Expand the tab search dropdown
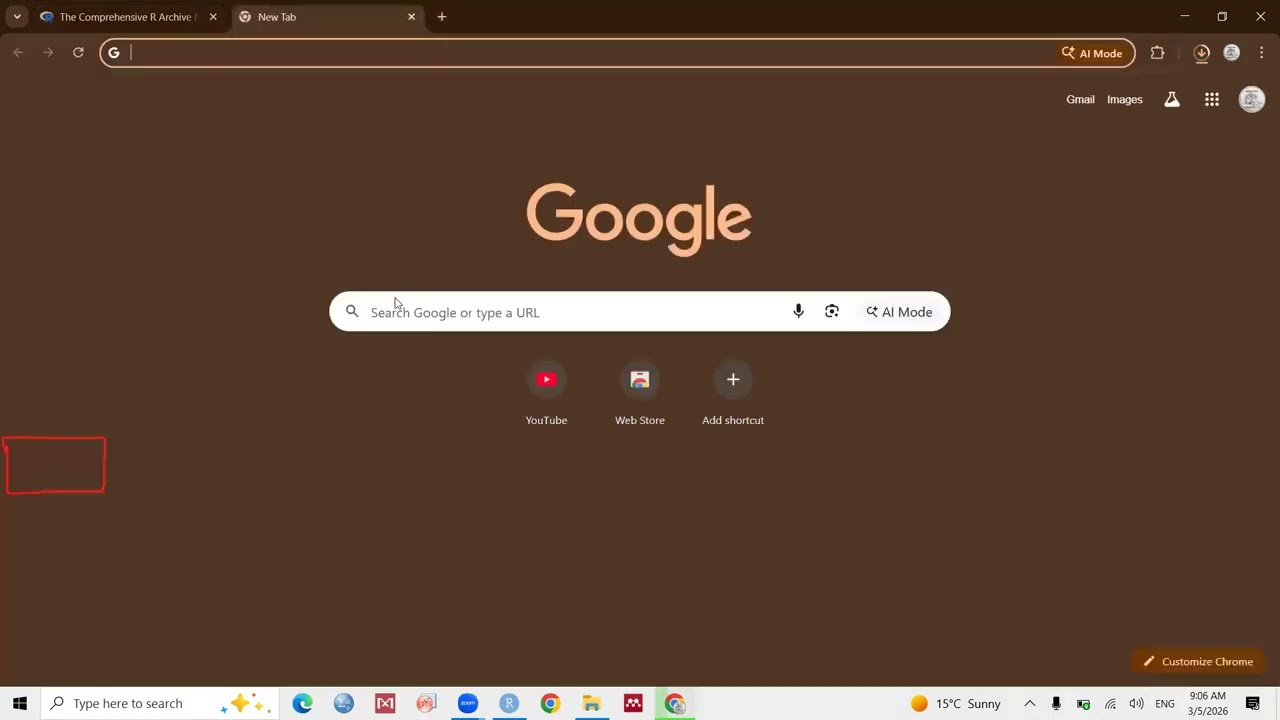1280x720 pixels. (x=17, y=17)
